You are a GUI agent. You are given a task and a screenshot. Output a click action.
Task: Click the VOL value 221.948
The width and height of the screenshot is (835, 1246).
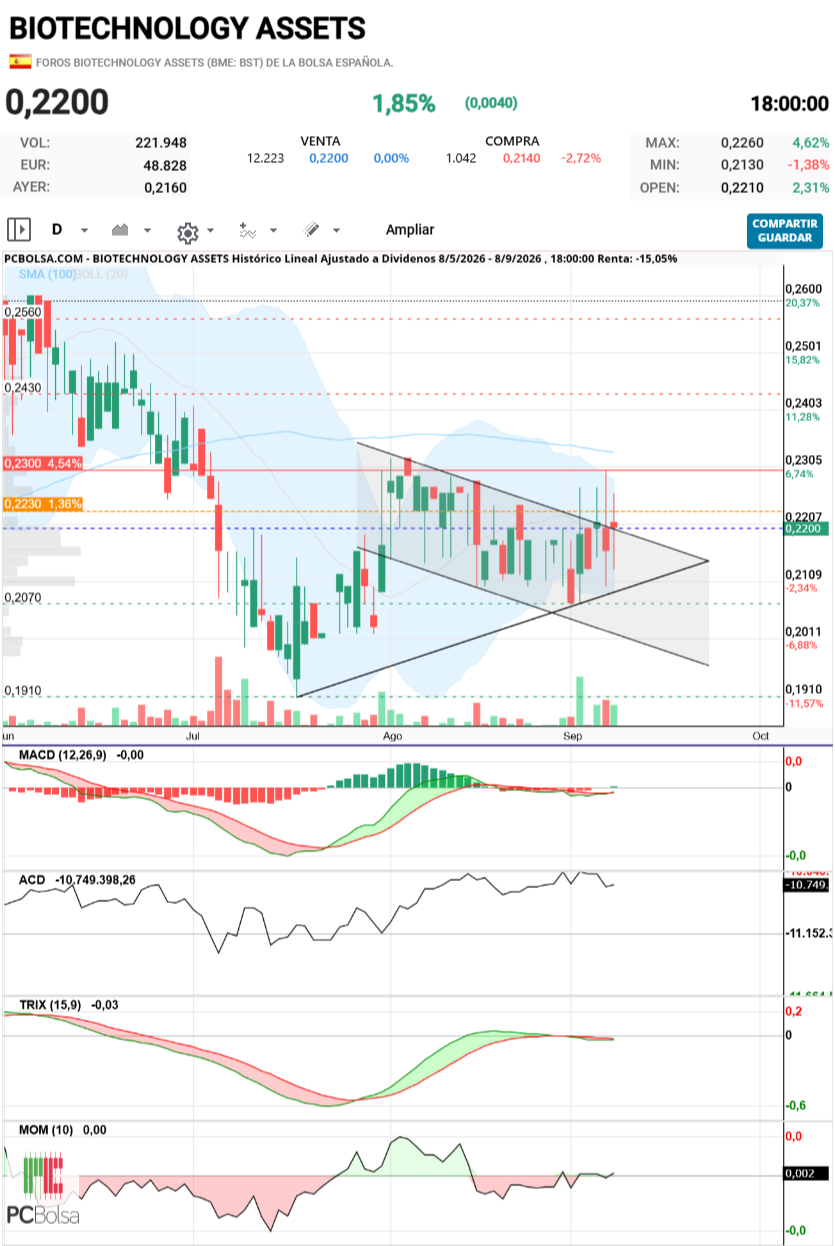point(161,143)
